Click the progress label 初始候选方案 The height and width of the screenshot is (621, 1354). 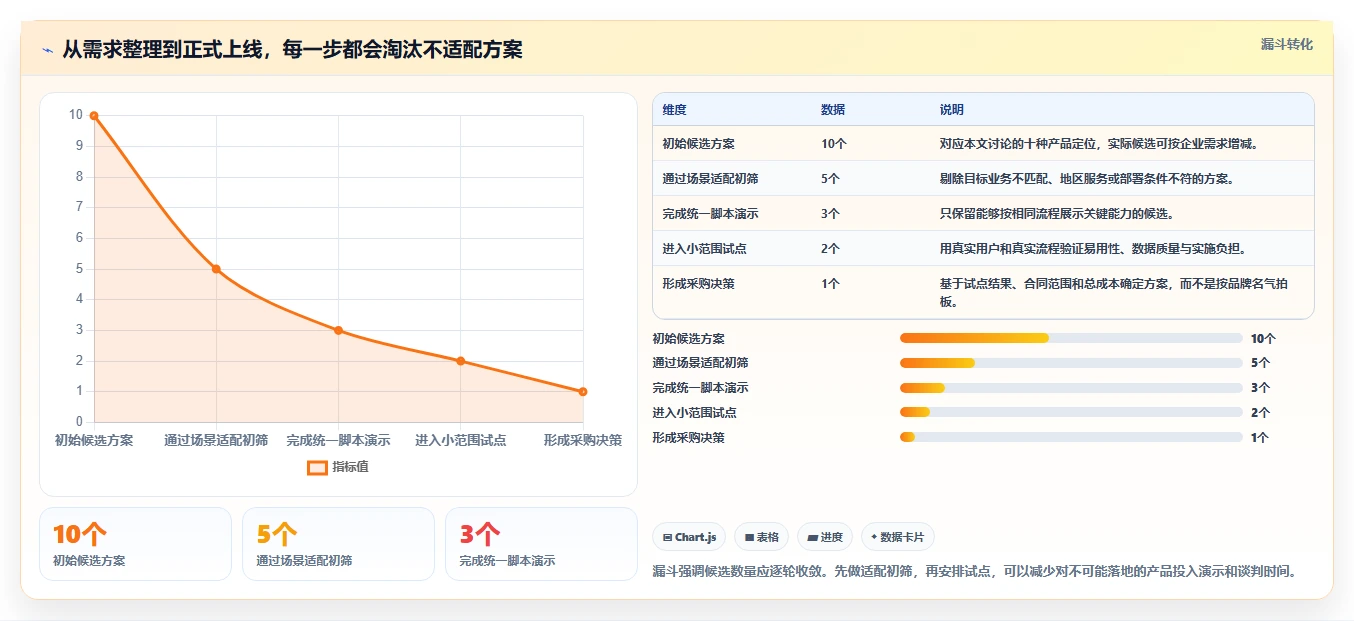click(x=688, y=339)
